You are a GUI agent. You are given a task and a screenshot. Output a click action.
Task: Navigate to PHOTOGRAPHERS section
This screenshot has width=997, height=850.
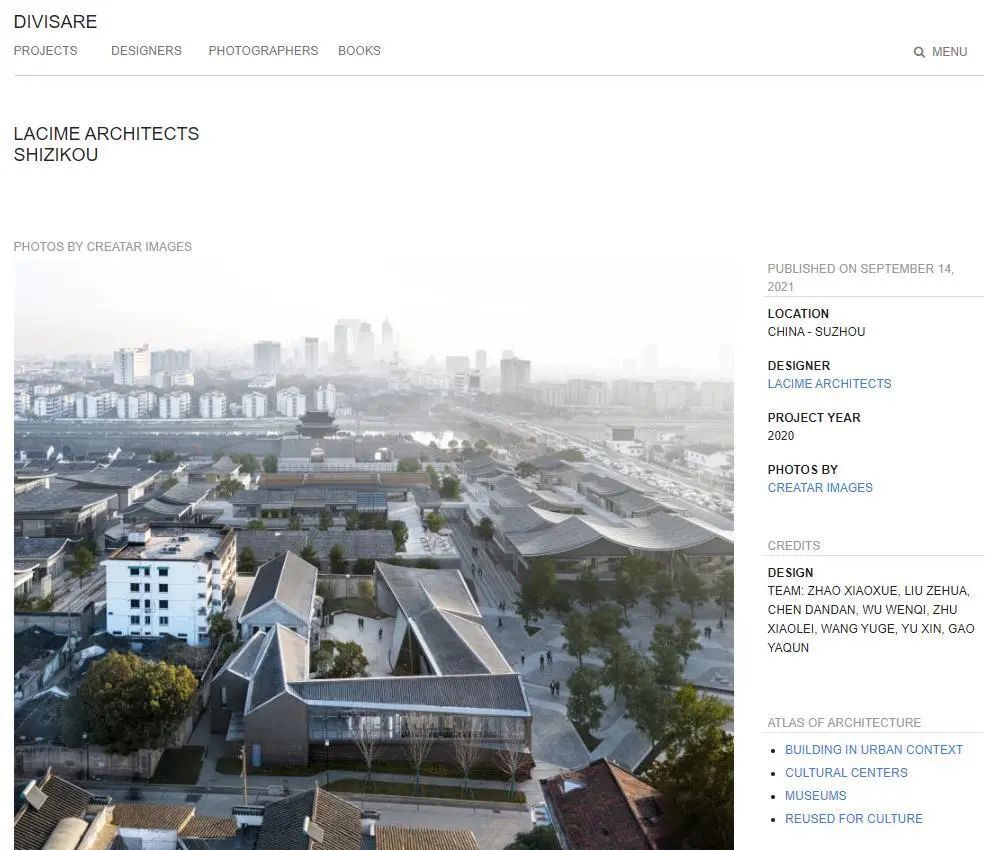tap(263, 51)
